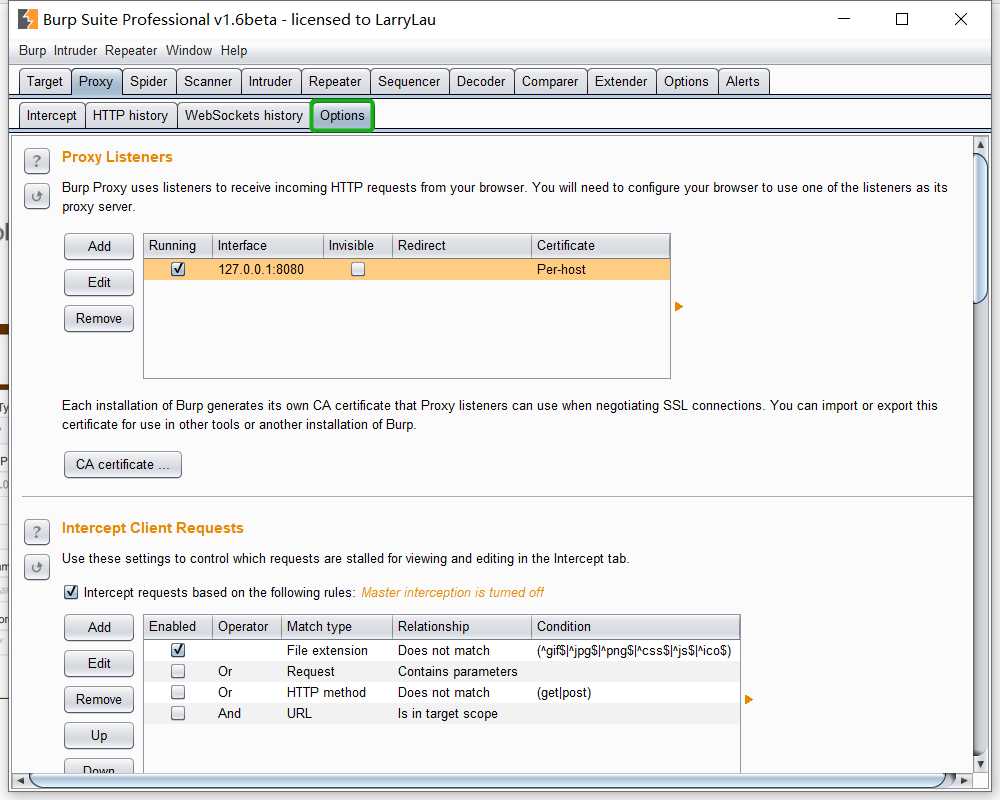Click the vertical scrollbar down arrow
The image size is (1000, 800).
[x=981, y=763]
